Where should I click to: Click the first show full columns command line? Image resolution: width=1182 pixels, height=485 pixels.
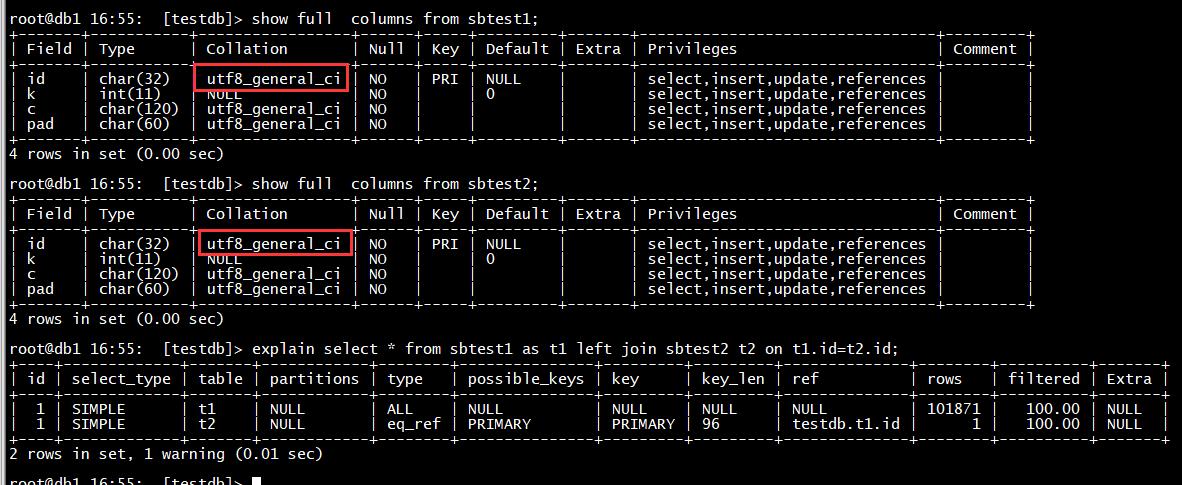pyautogui.click(x=274, y=19)
